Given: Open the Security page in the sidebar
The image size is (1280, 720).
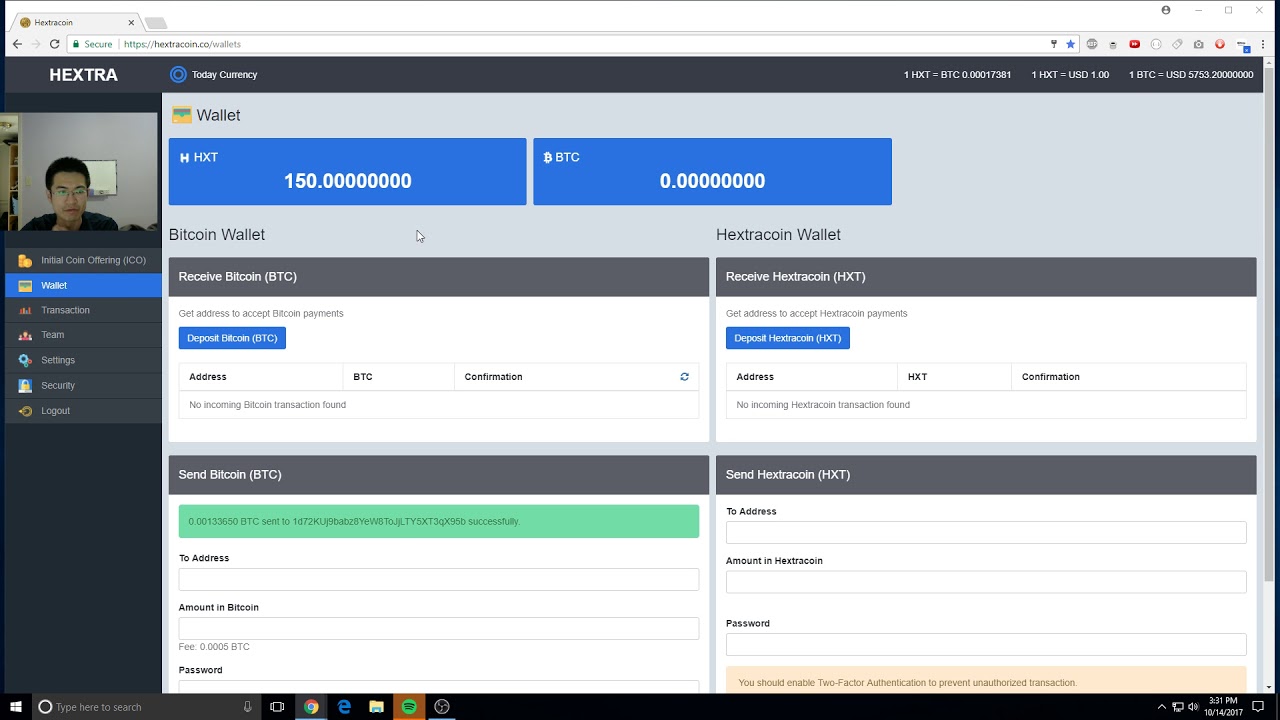Looking at the screenshot, I should click(83, 385).
